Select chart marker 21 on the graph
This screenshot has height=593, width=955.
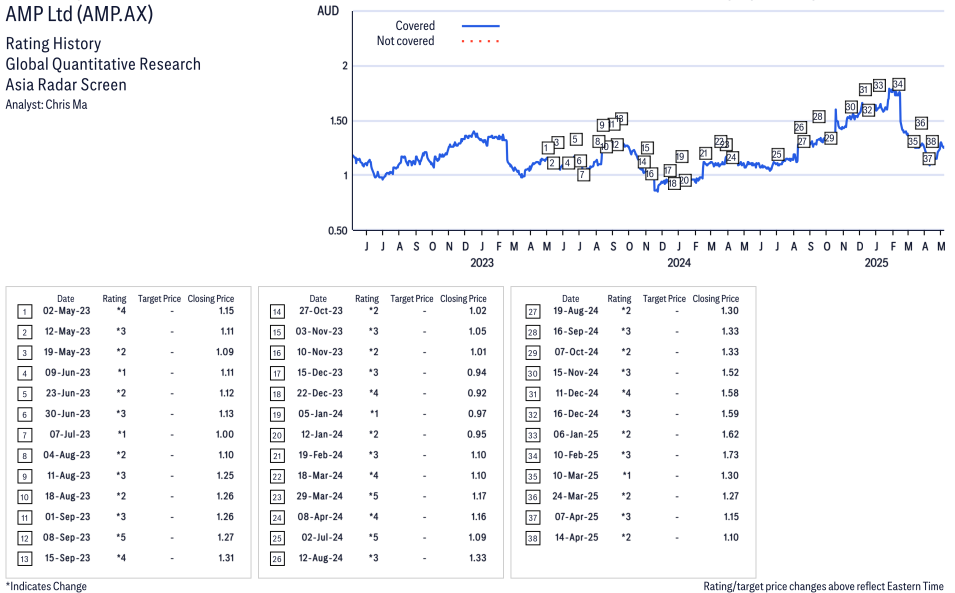coord(705,153)
